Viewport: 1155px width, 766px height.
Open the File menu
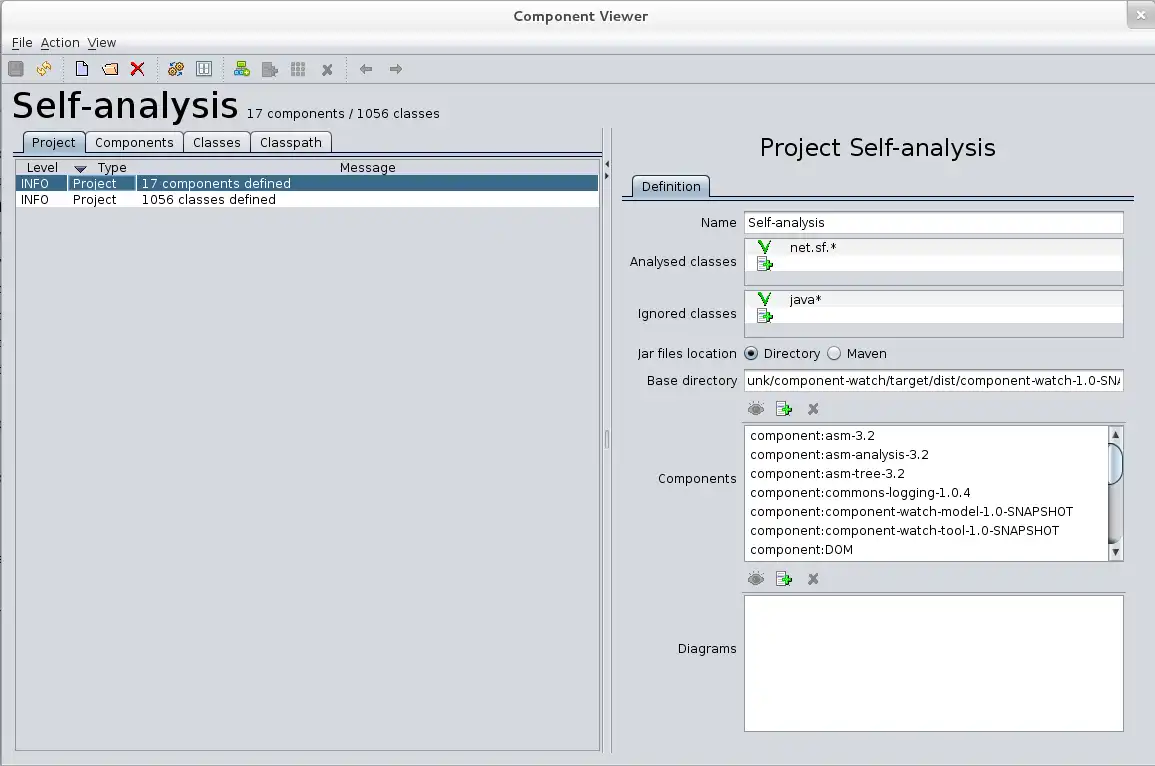[22, 43]
